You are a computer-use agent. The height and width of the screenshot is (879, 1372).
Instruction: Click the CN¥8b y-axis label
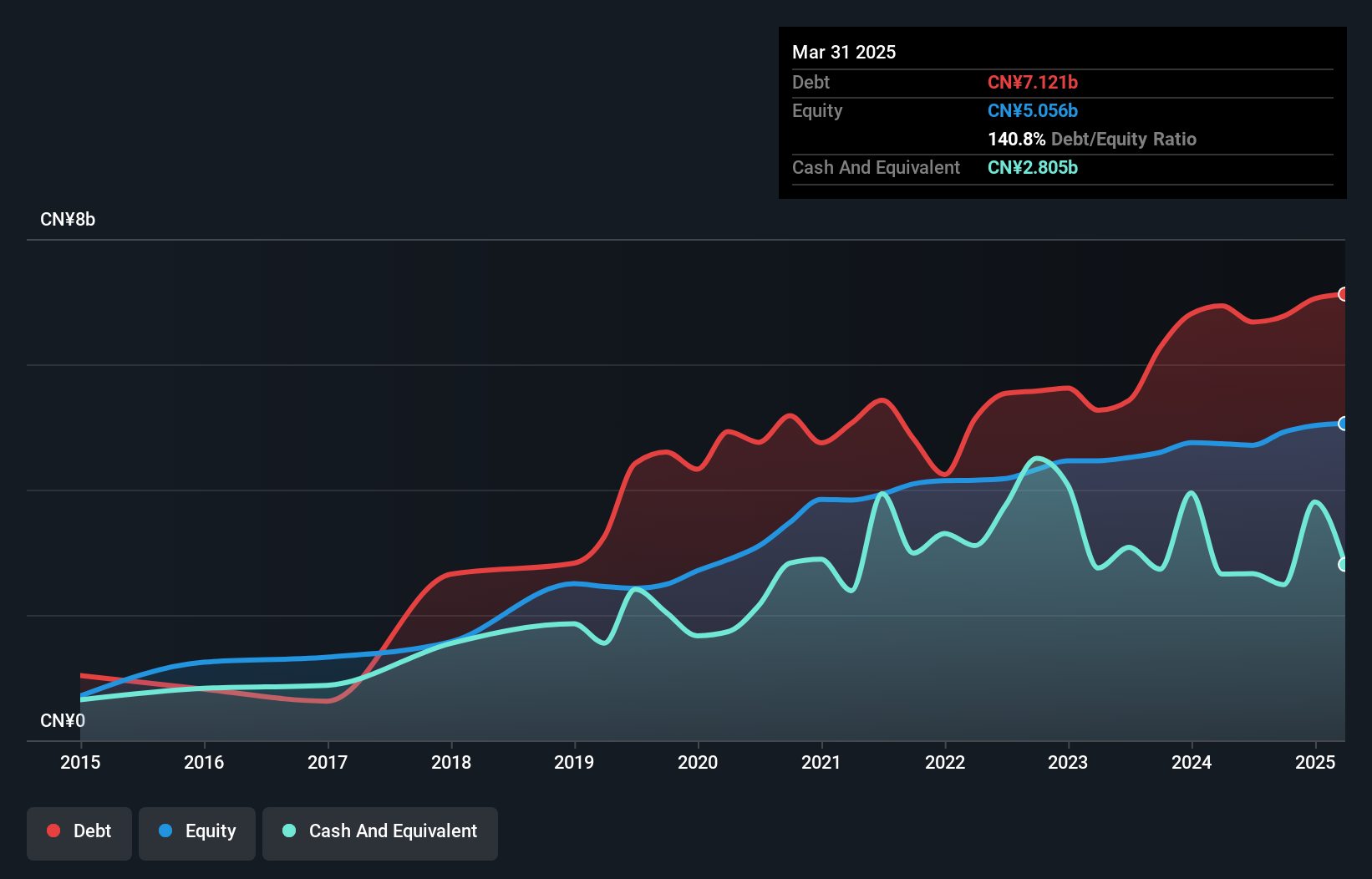(x=68, y=220)
